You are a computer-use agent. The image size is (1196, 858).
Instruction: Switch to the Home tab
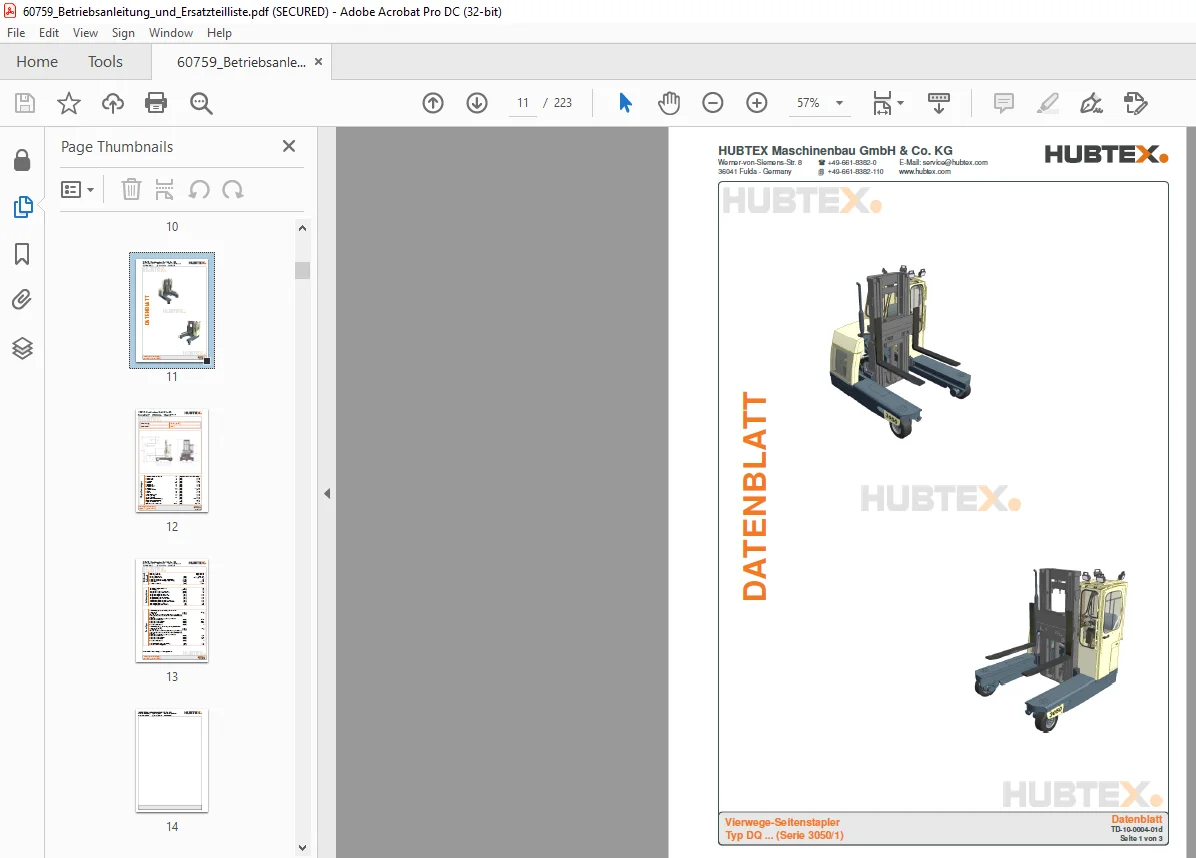(37, 62)
